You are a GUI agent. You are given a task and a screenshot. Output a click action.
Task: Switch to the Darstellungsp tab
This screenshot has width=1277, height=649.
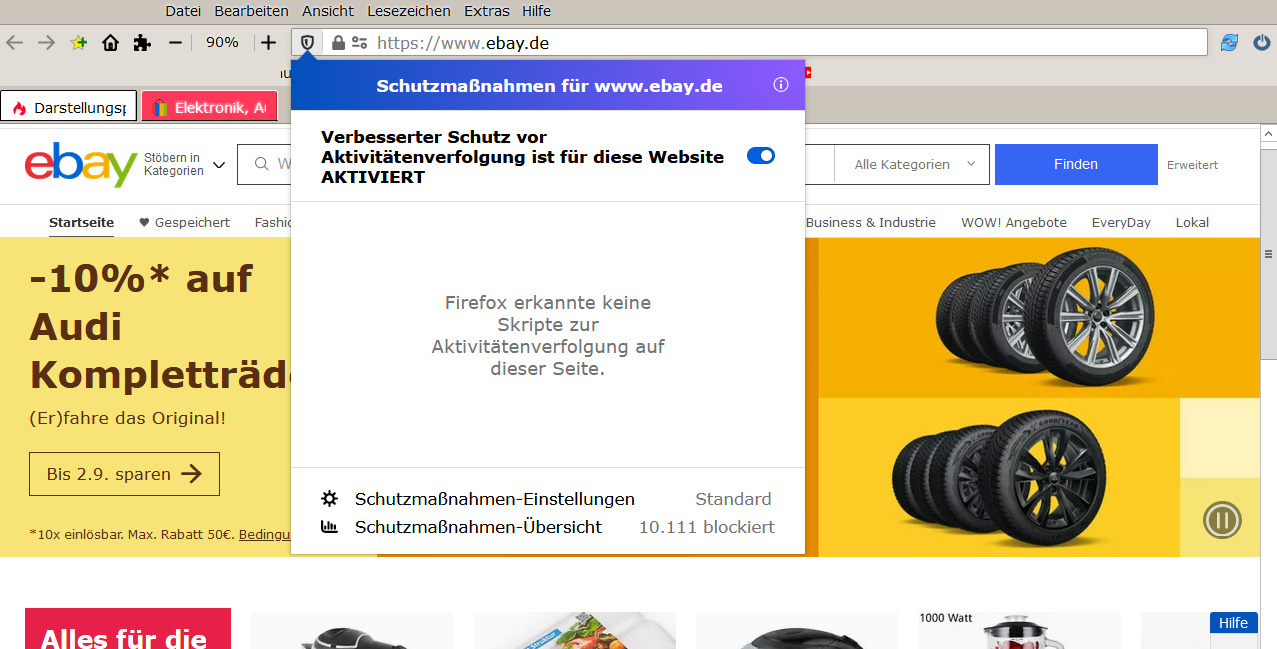[x=69, y=107]
